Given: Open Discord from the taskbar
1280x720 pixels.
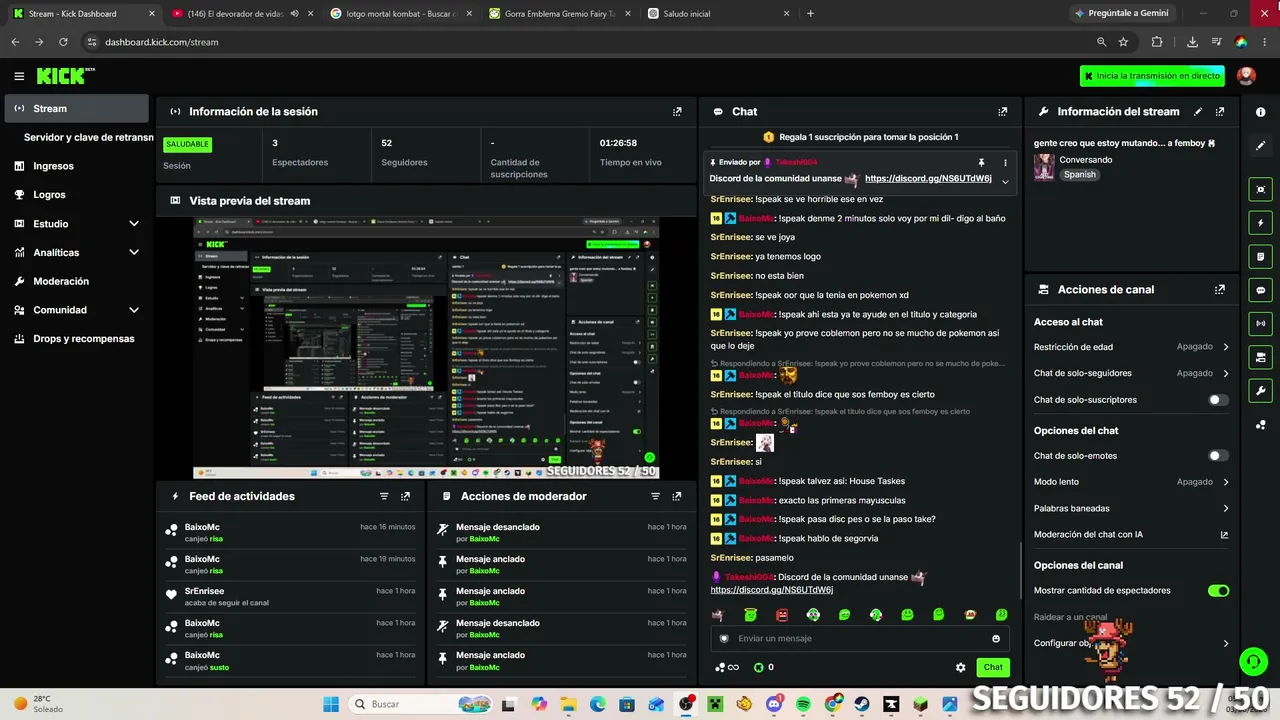Looking at the screenshot, I should coord(774,704).
